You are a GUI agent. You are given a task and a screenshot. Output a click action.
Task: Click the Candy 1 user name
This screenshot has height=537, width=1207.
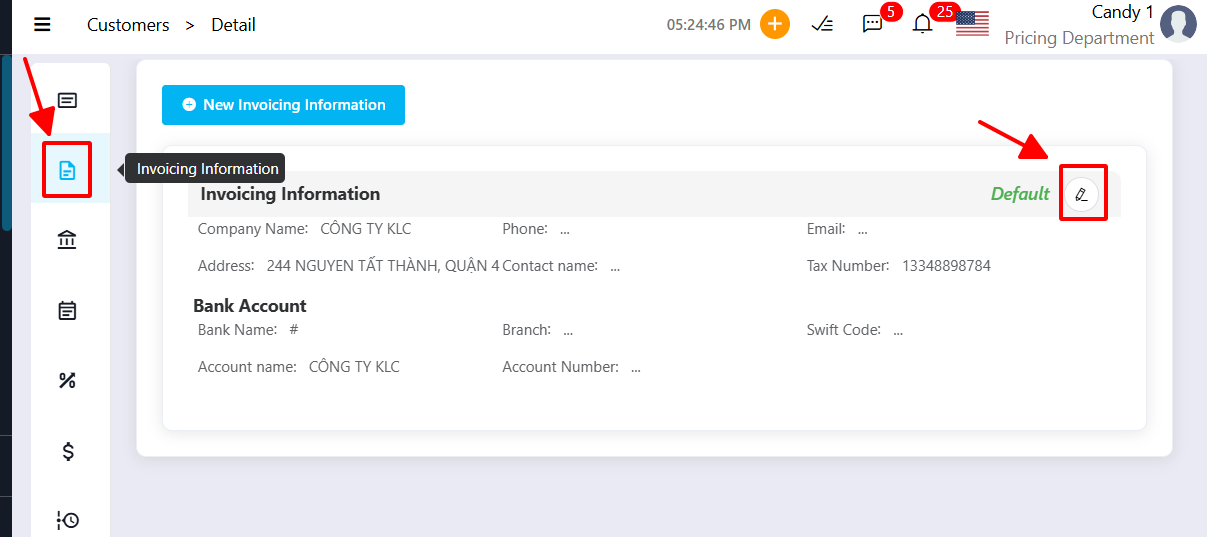pos(1123,12)
